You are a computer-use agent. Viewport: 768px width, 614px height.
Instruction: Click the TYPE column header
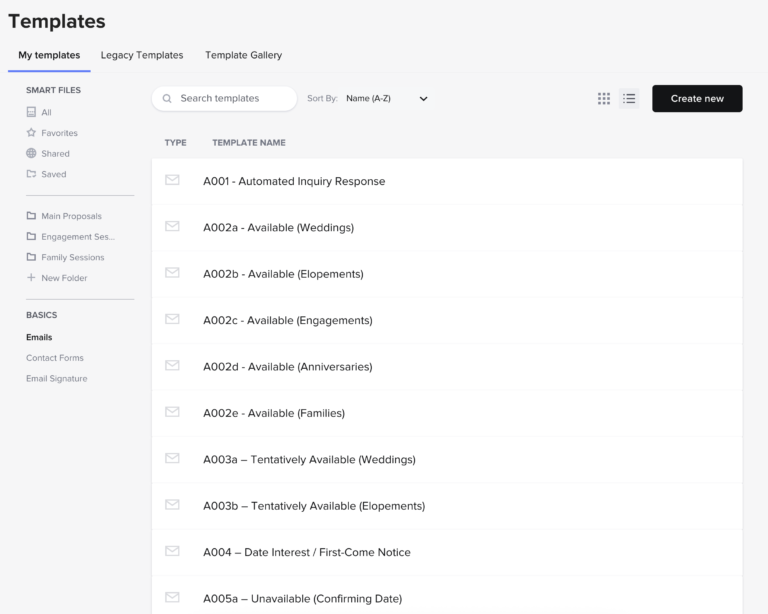click(175, 142)
